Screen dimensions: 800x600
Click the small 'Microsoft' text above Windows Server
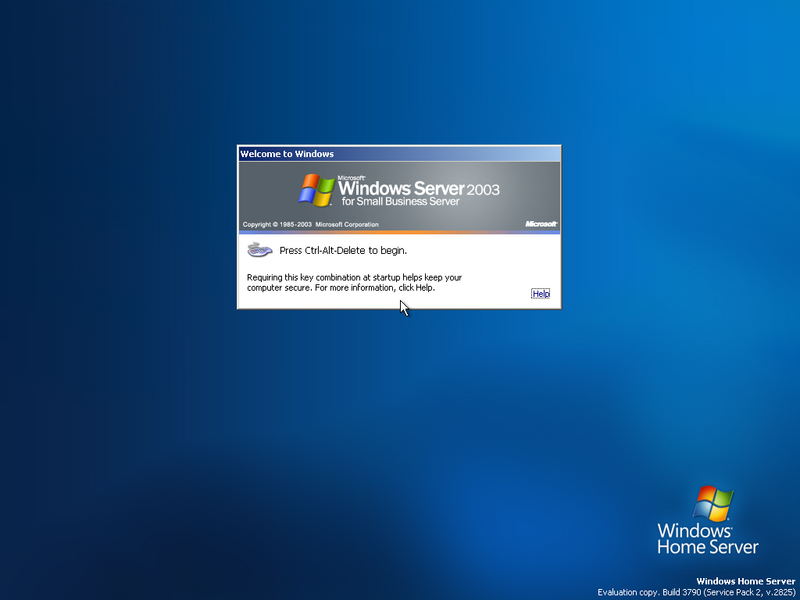click(351, 178)
